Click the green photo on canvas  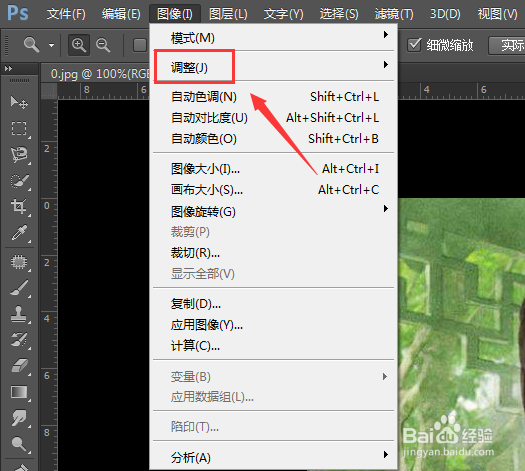(461, 334)
